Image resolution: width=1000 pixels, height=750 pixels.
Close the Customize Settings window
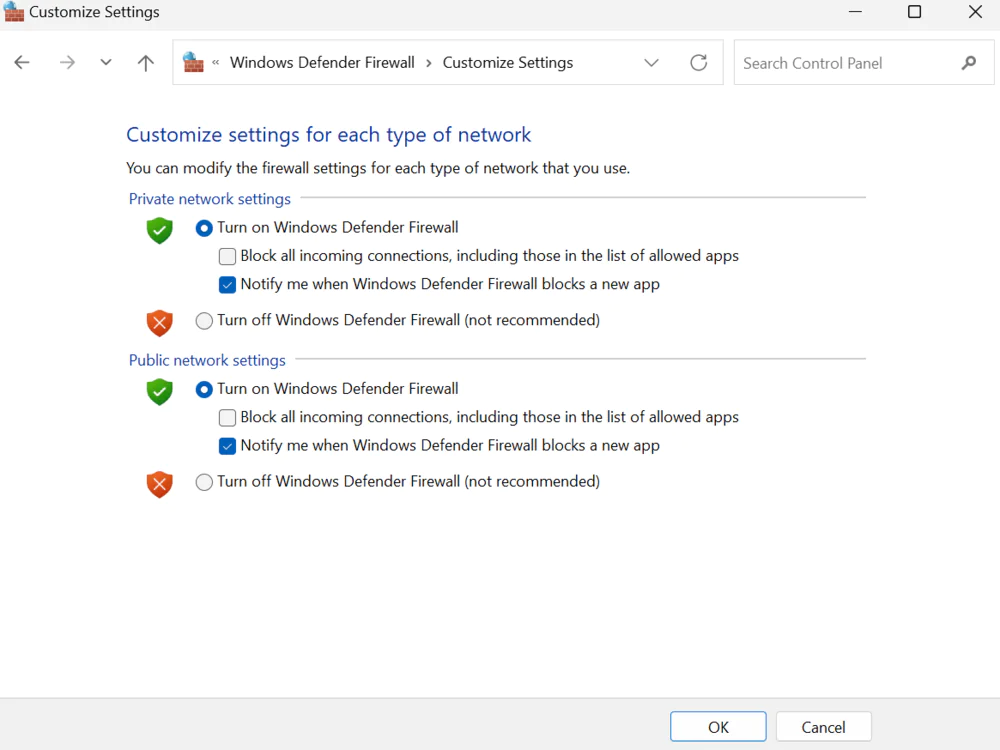(975, 11)
